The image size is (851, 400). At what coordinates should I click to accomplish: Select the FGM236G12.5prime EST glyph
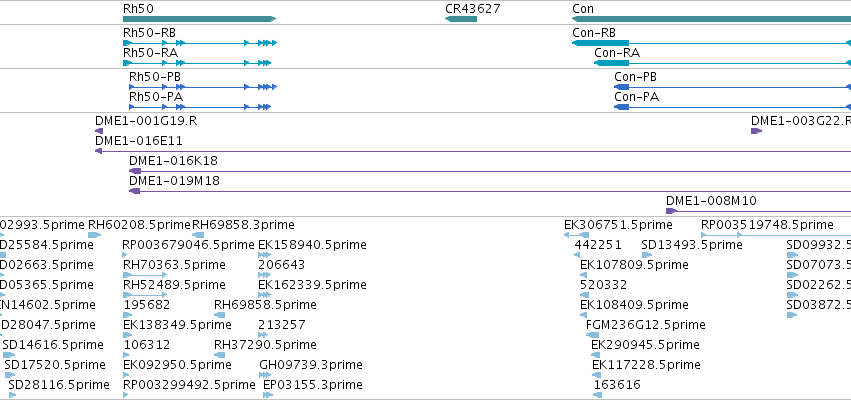(x=593, y=335)
